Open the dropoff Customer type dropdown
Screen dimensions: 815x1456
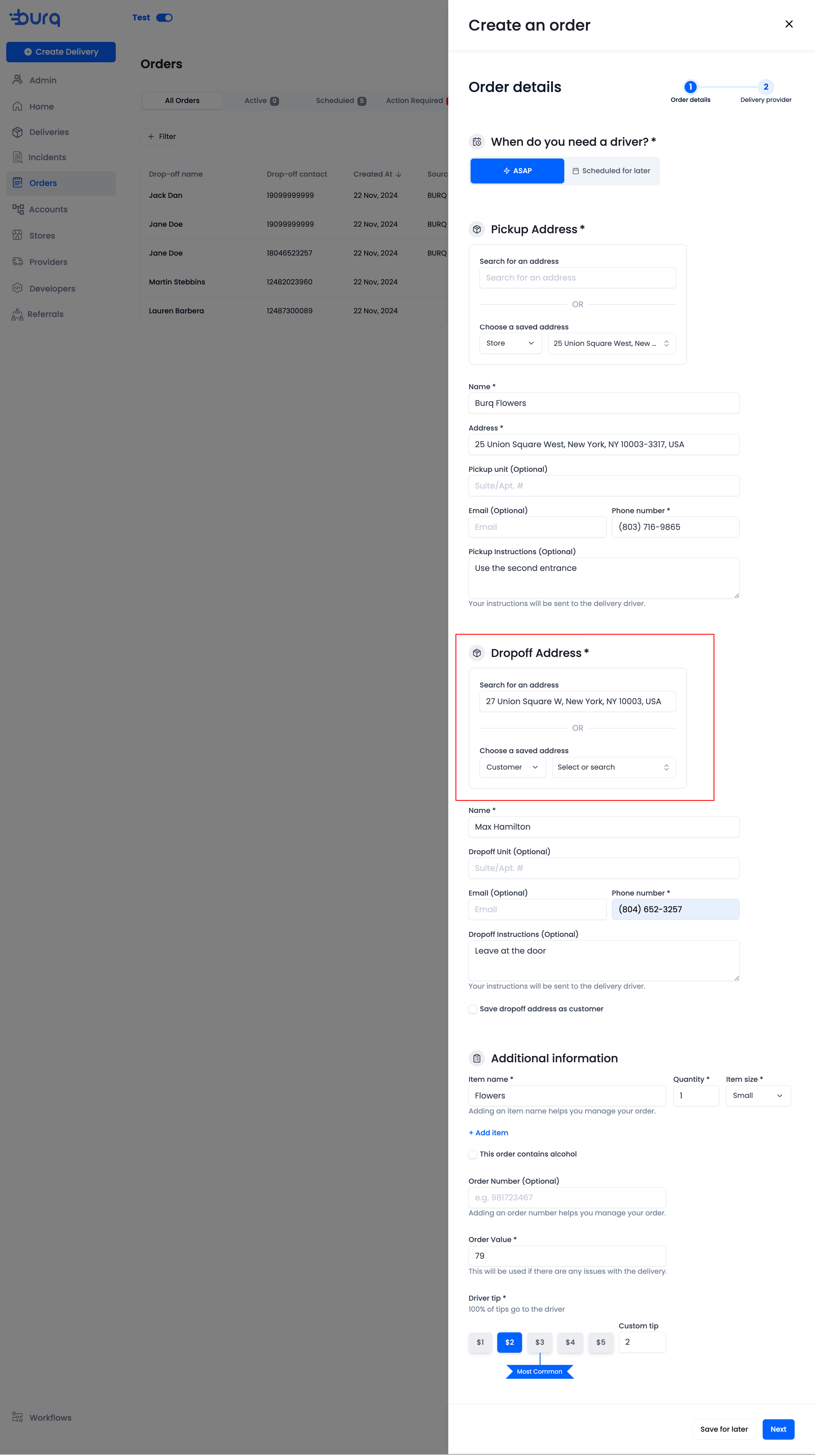click(x=512, y=767)
